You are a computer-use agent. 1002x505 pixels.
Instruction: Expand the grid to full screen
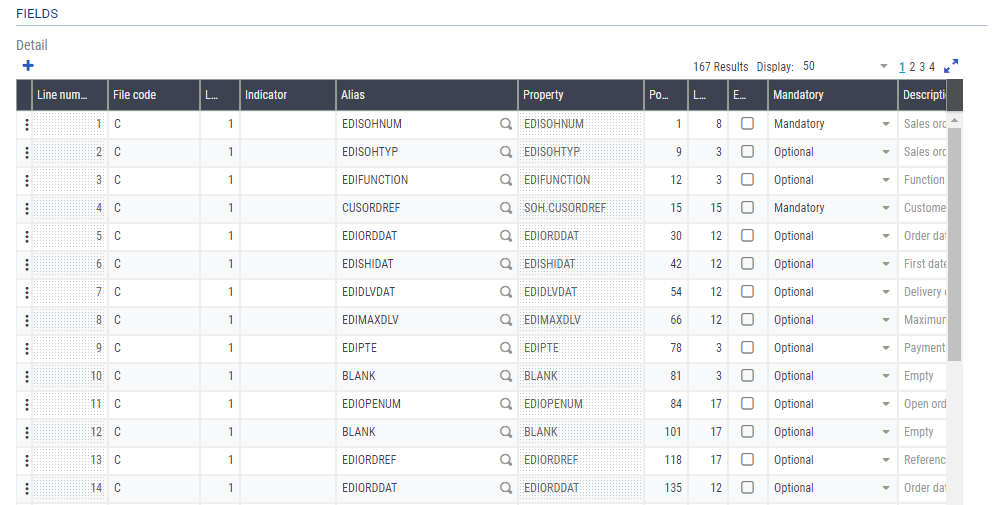tap(951, 66)
